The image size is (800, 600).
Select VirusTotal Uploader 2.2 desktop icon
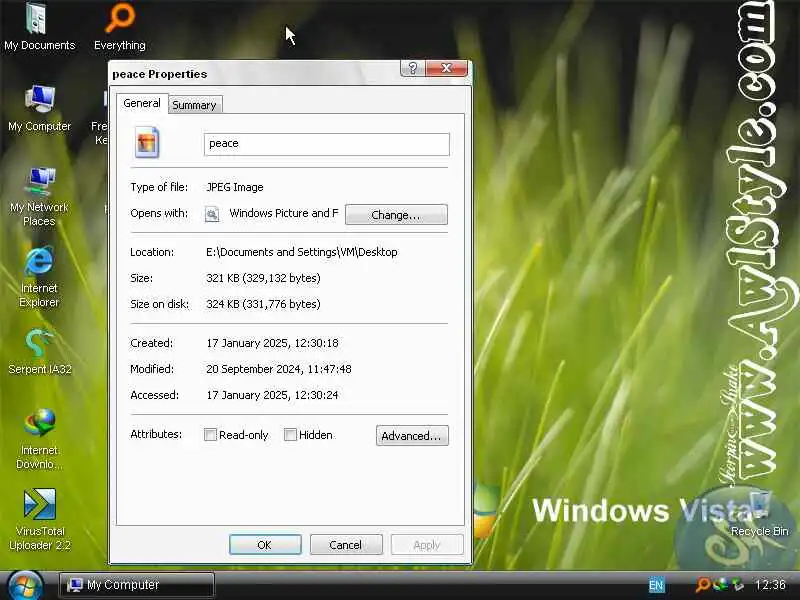click(x=40, y=519)
